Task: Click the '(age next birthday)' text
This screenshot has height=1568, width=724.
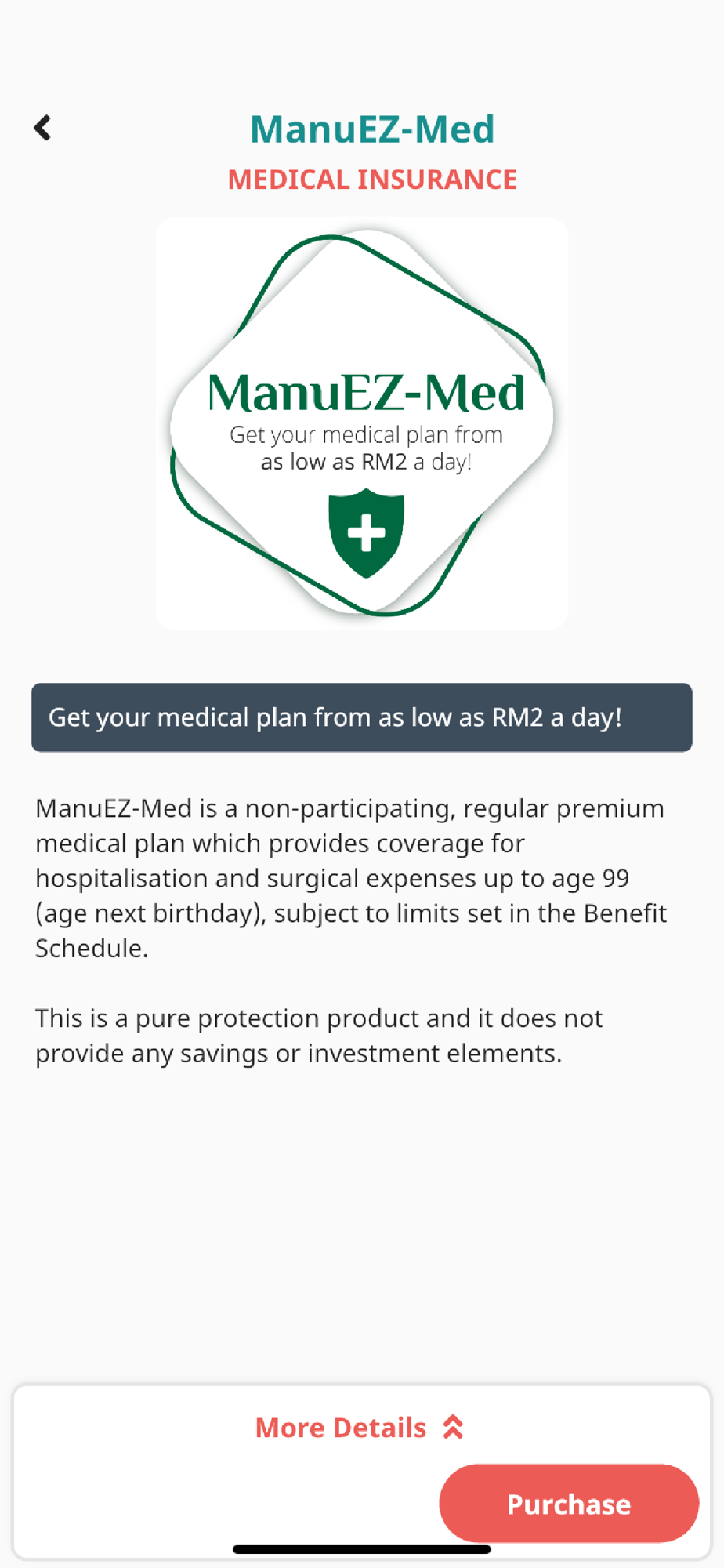Action: [150, 913]
